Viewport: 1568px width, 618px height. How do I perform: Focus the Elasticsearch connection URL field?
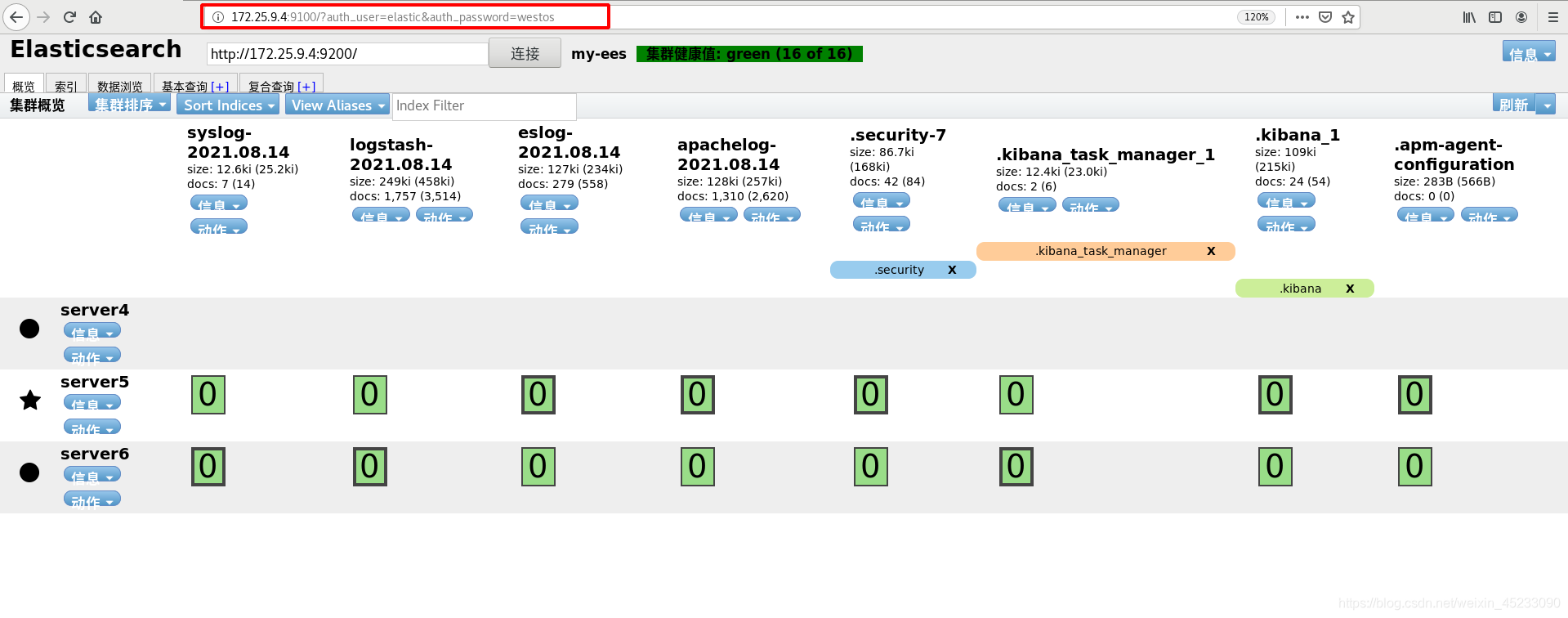(x=347, y=54)
